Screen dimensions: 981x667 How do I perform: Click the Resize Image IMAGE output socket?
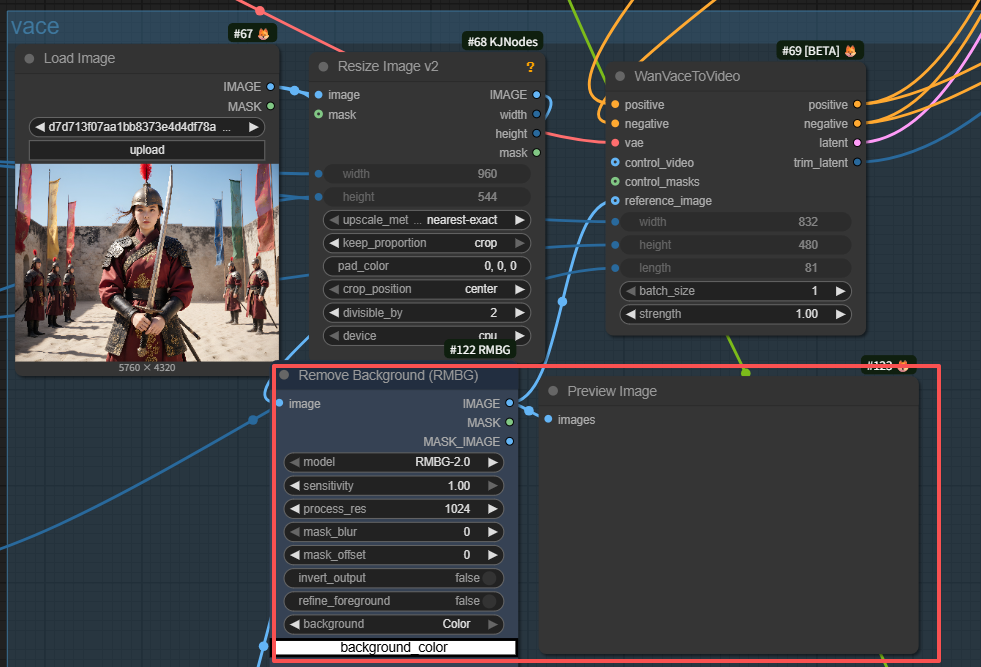pos(536,94)
